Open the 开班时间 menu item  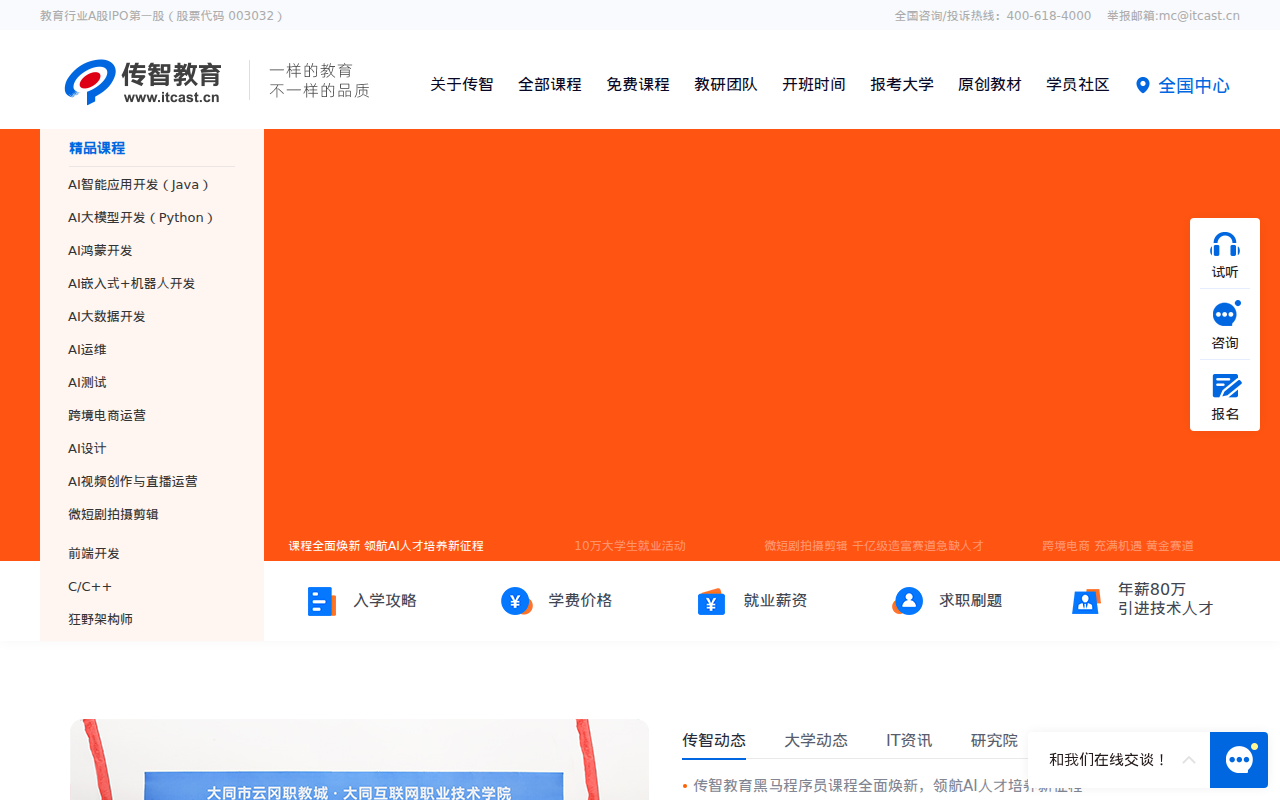click(x=814, y=85)
